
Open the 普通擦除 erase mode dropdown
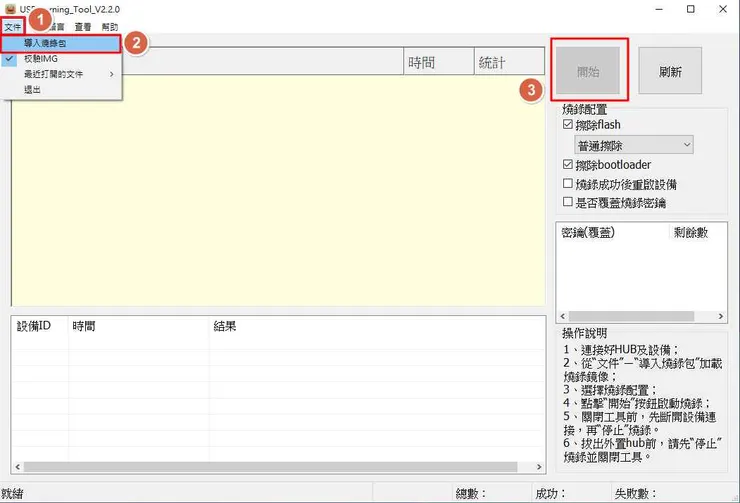(634, 145)
